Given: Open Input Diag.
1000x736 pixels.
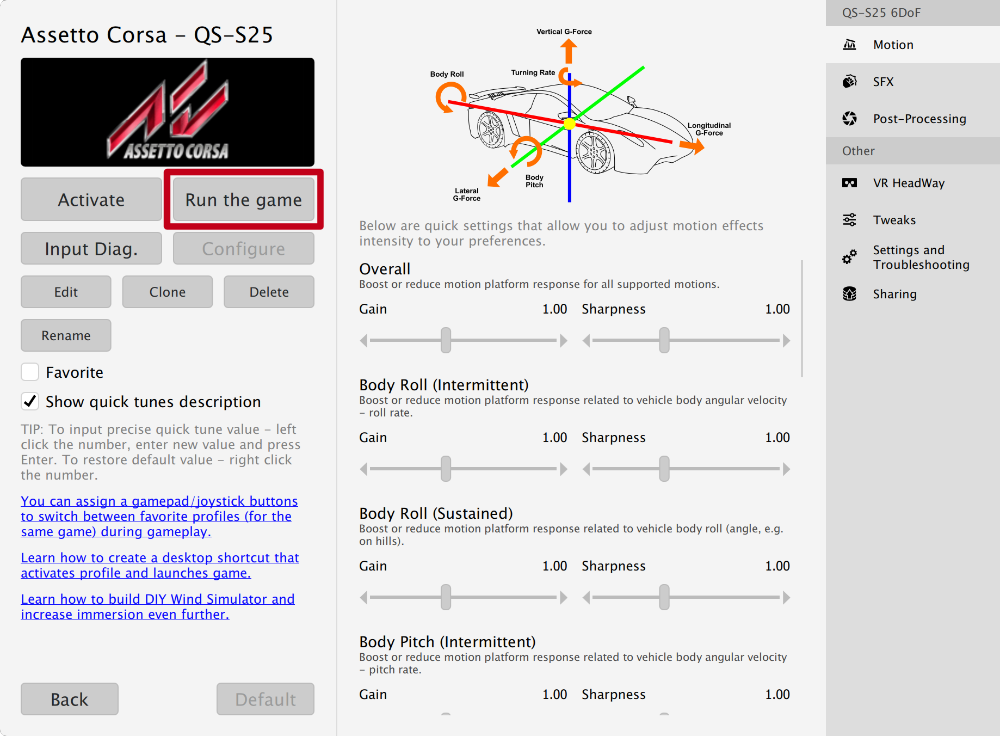Looking at the screenshot, I should click(91, 248).
